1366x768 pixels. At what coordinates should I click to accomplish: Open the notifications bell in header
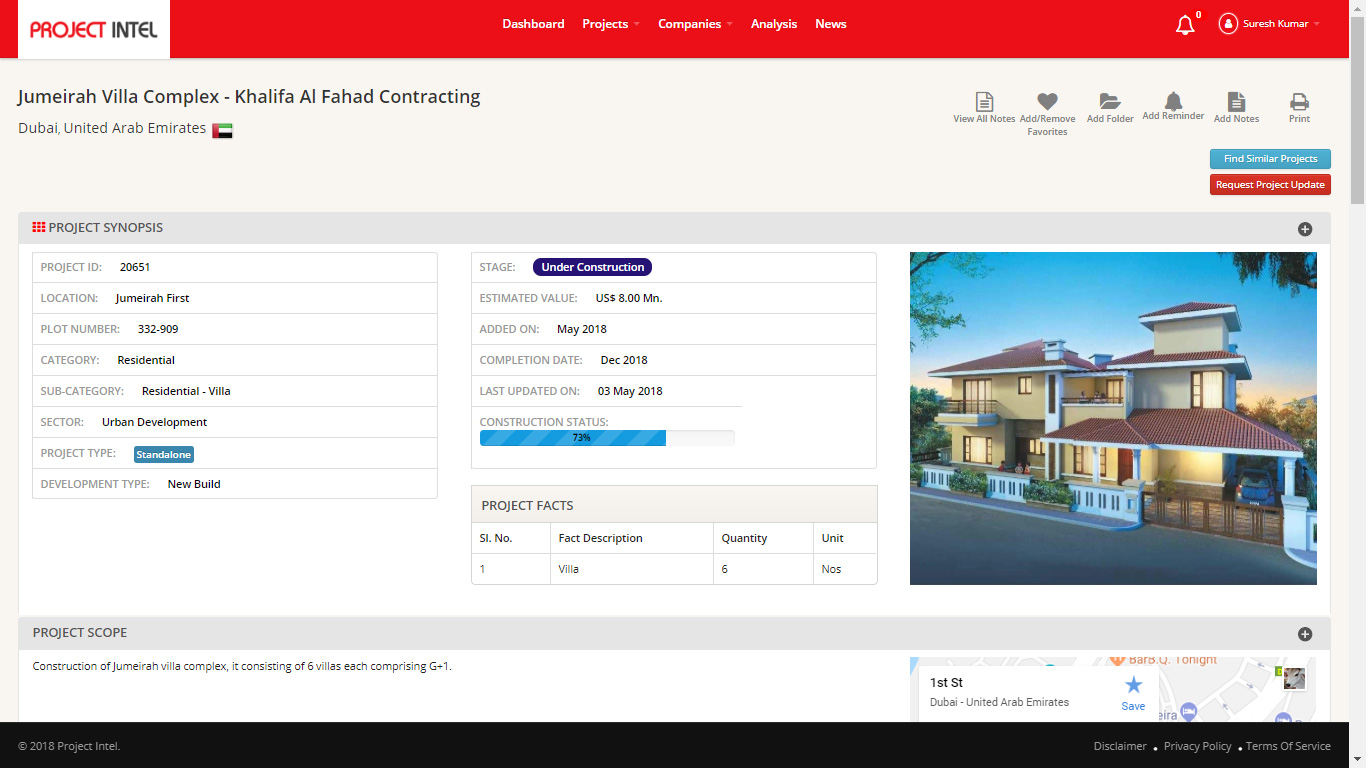click(x=1185, y=25)
